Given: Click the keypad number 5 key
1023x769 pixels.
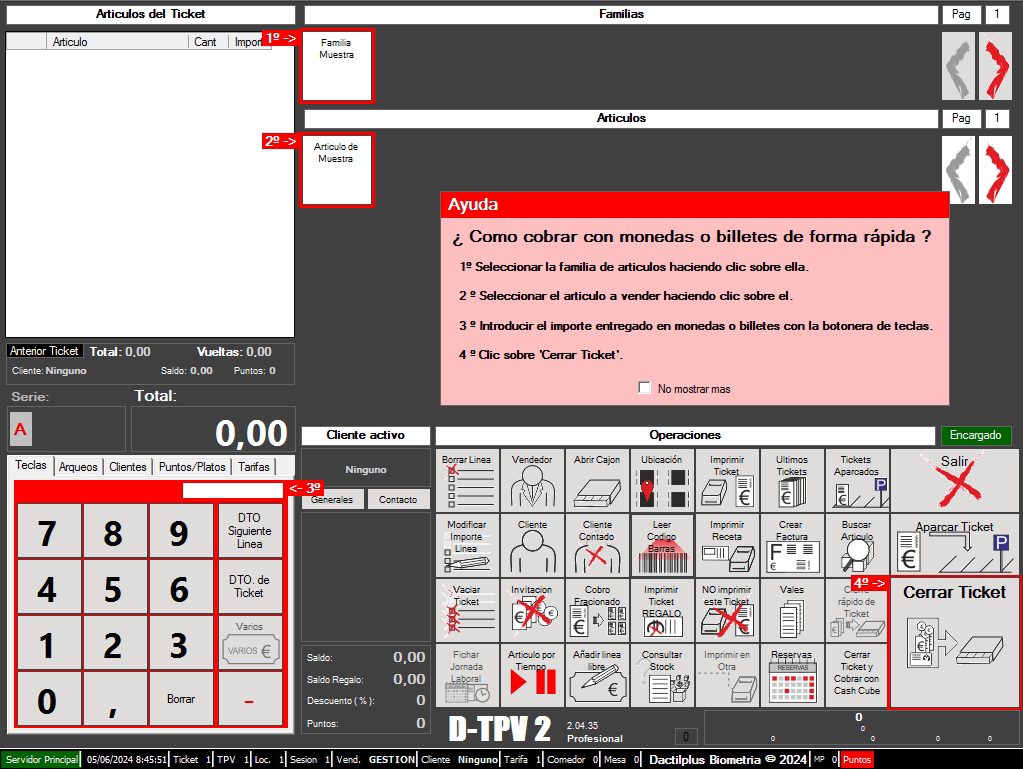Looking at the screenshot, I should (x=114, y=588).
